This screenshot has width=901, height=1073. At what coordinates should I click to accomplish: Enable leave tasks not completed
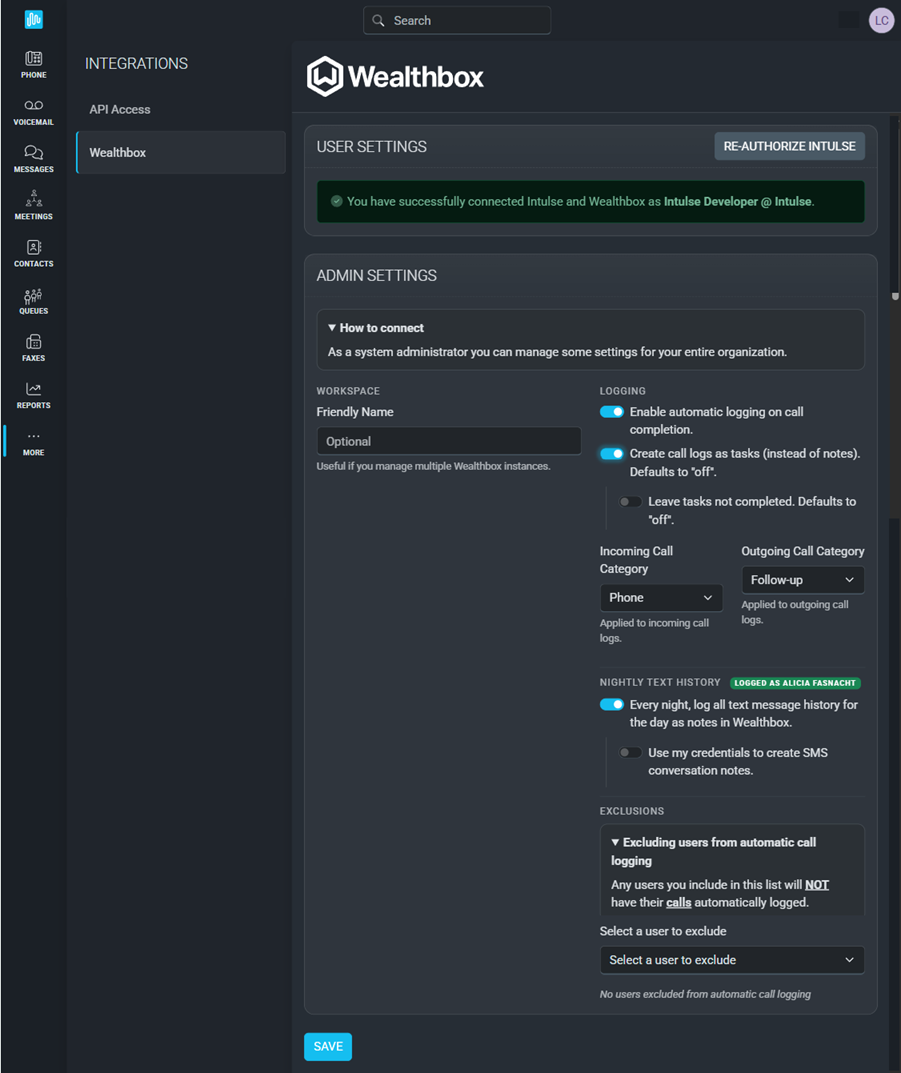tap(630, 502)
